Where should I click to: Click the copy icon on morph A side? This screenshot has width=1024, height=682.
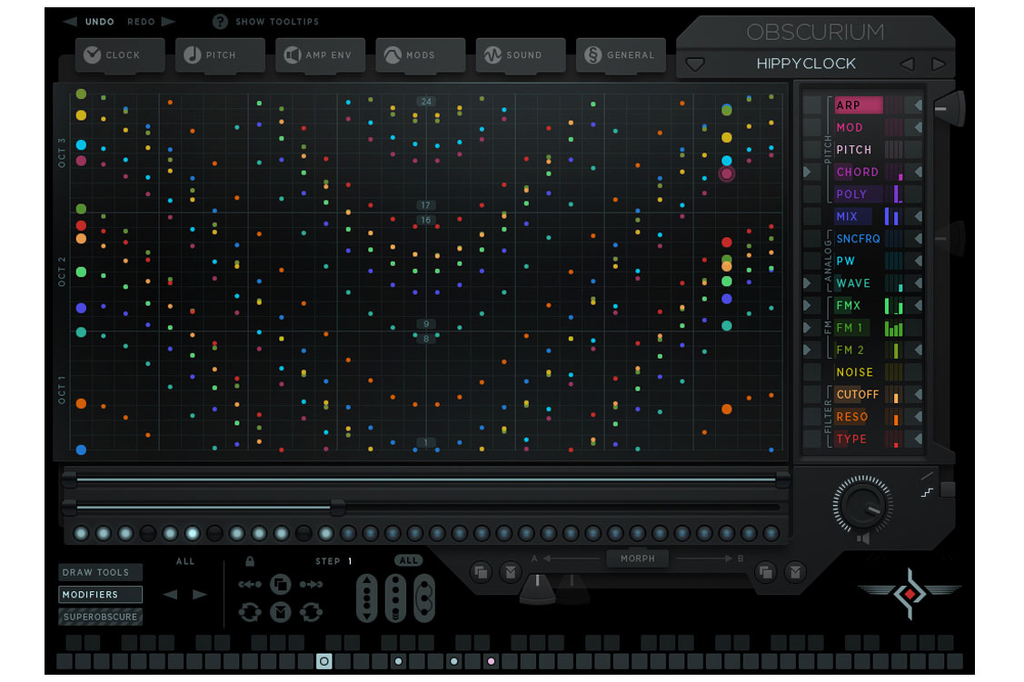click(481, 573)
